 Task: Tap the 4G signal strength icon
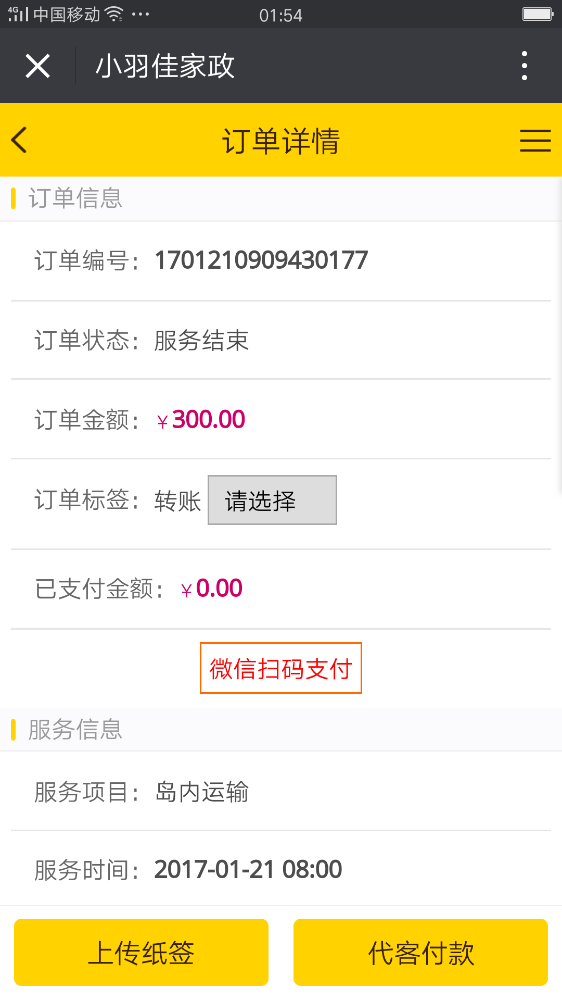tap(18, 14)
